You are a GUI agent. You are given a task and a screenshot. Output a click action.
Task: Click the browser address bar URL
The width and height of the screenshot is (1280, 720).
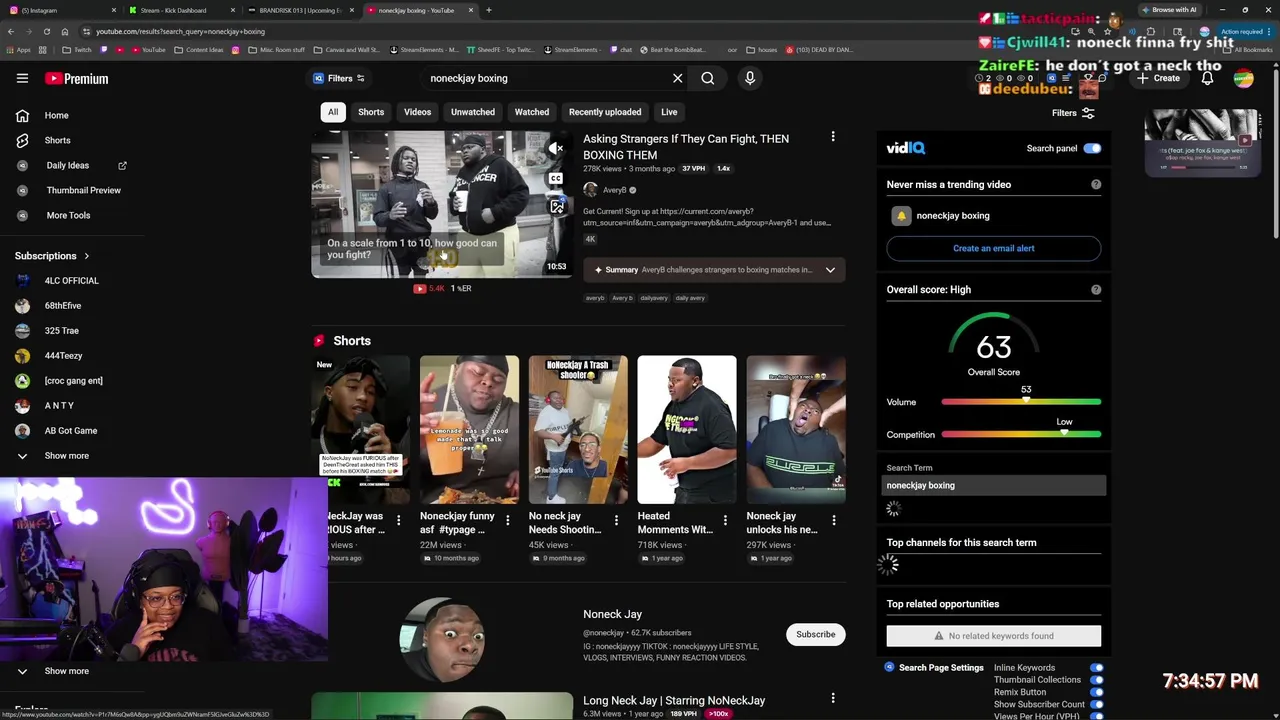click(x=180, y=31)
